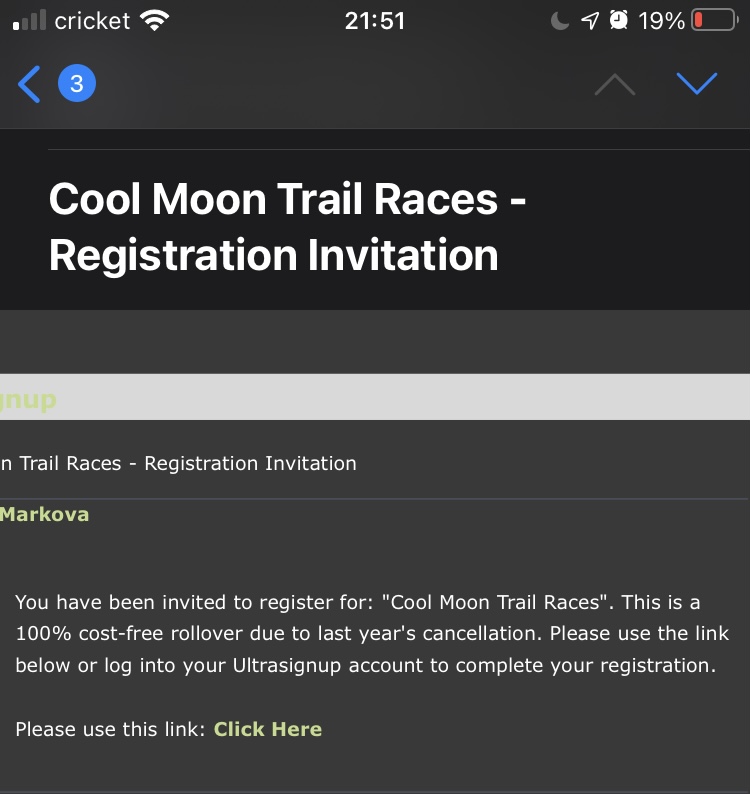Tap the Do Not Disturb moon icon
The width and height of the screenshot is (750, 794).
(x=560, y=21)
